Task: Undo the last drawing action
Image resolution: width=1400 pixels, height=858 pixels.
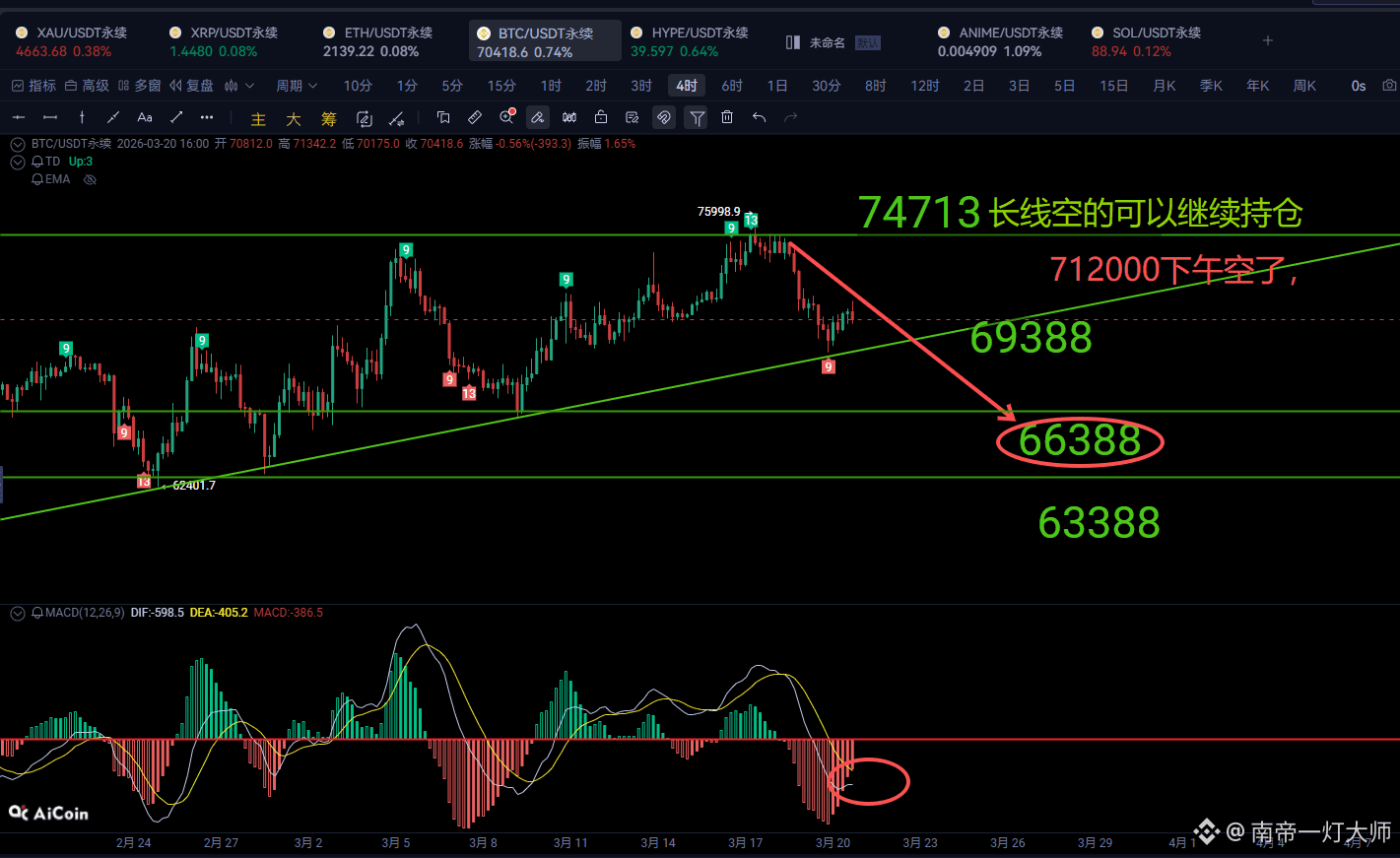Action: tap(759, 117)
